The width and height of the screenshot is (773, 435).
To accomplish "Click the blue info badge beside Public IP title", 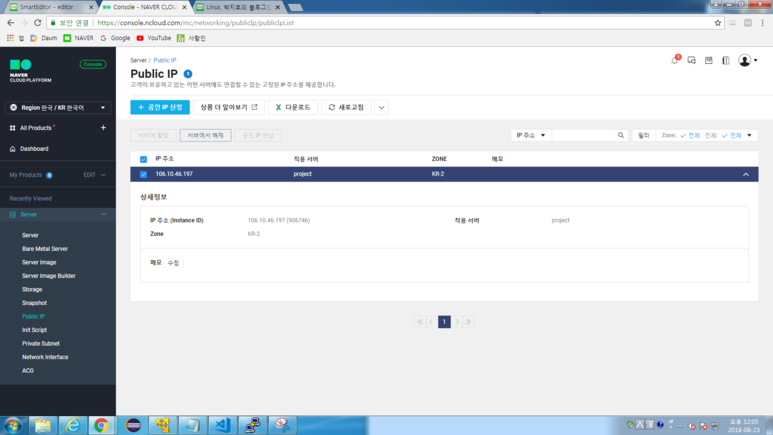I will click(188, 74).
